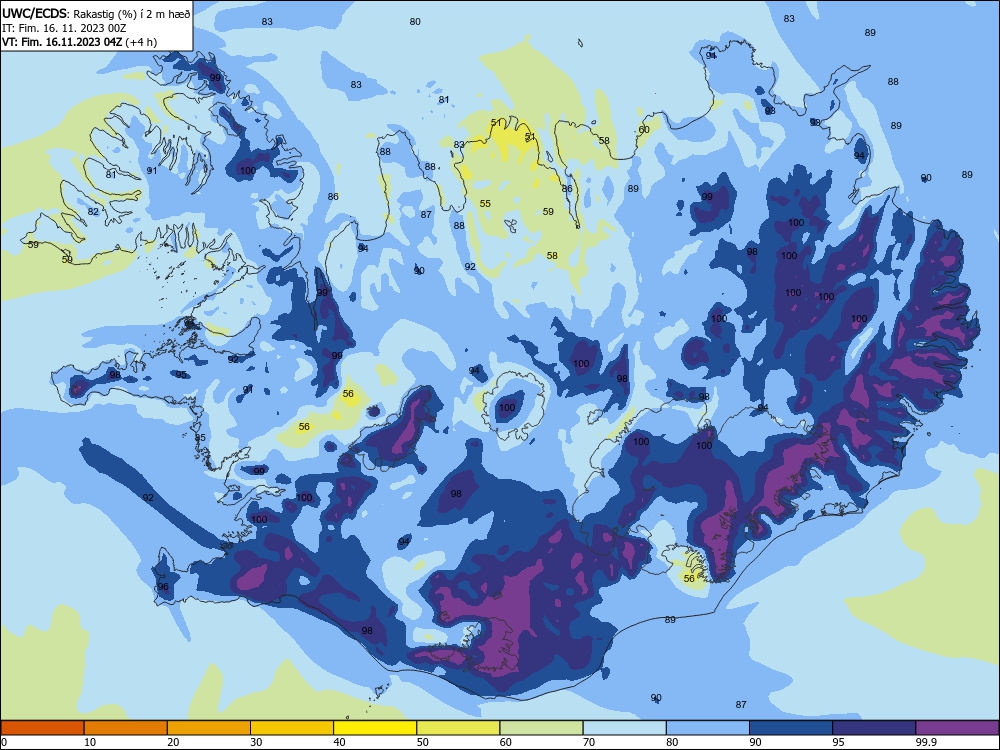The width and height of the screenshot is (1000, 750).
Task: Click the legend tick label '10'
Action: coord(90,742)
